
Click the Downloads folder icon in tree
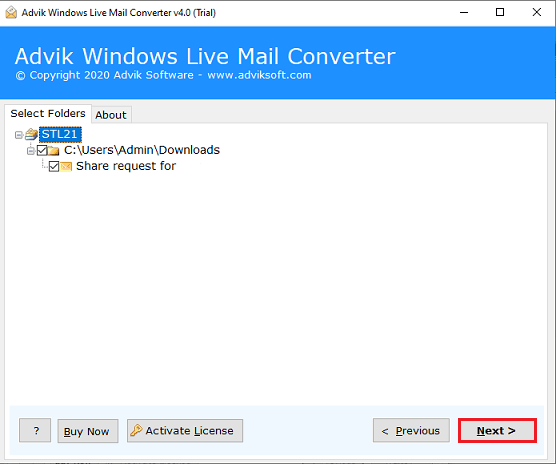click(53, 151)
